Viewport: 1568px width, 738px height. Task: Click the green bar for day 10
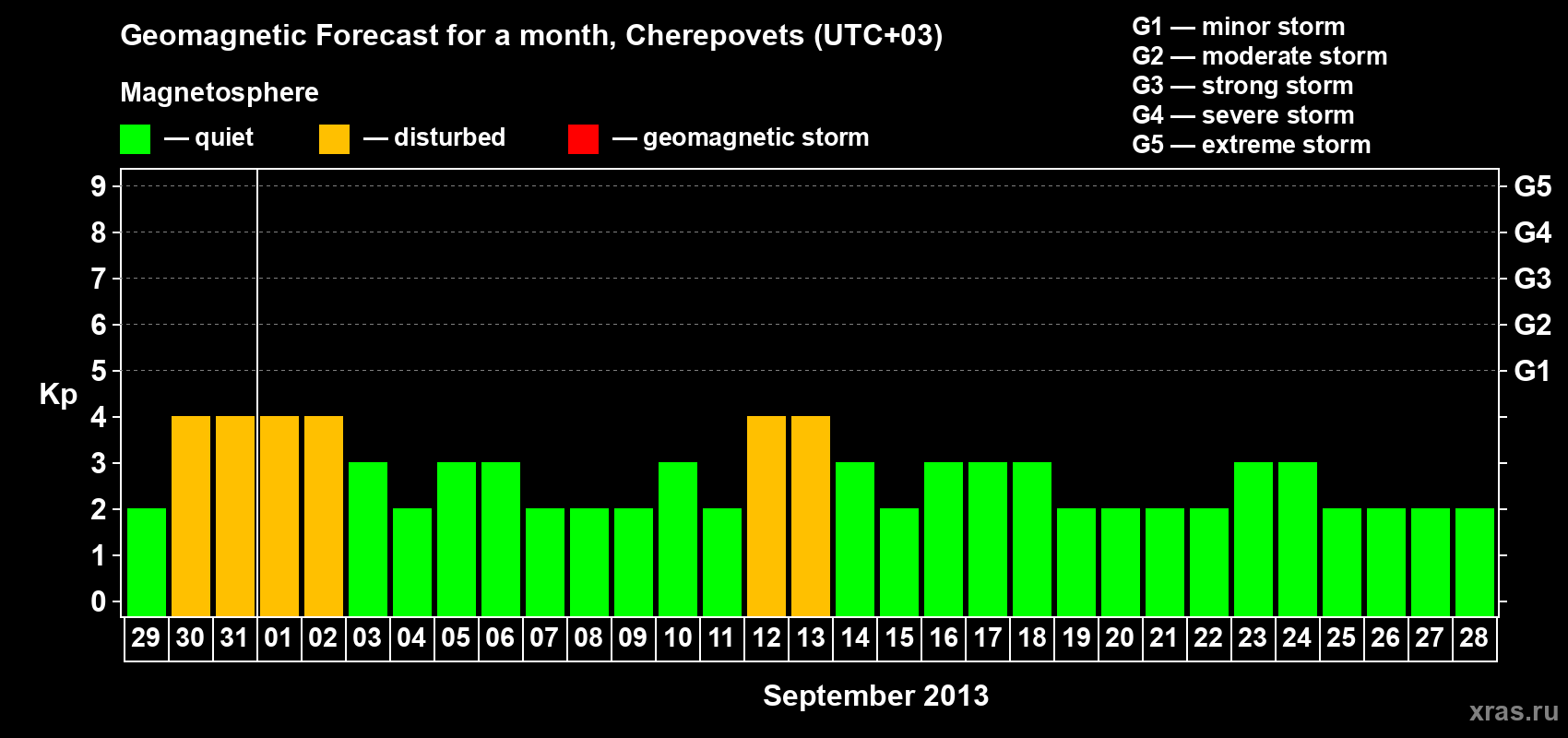pos(678,539)
